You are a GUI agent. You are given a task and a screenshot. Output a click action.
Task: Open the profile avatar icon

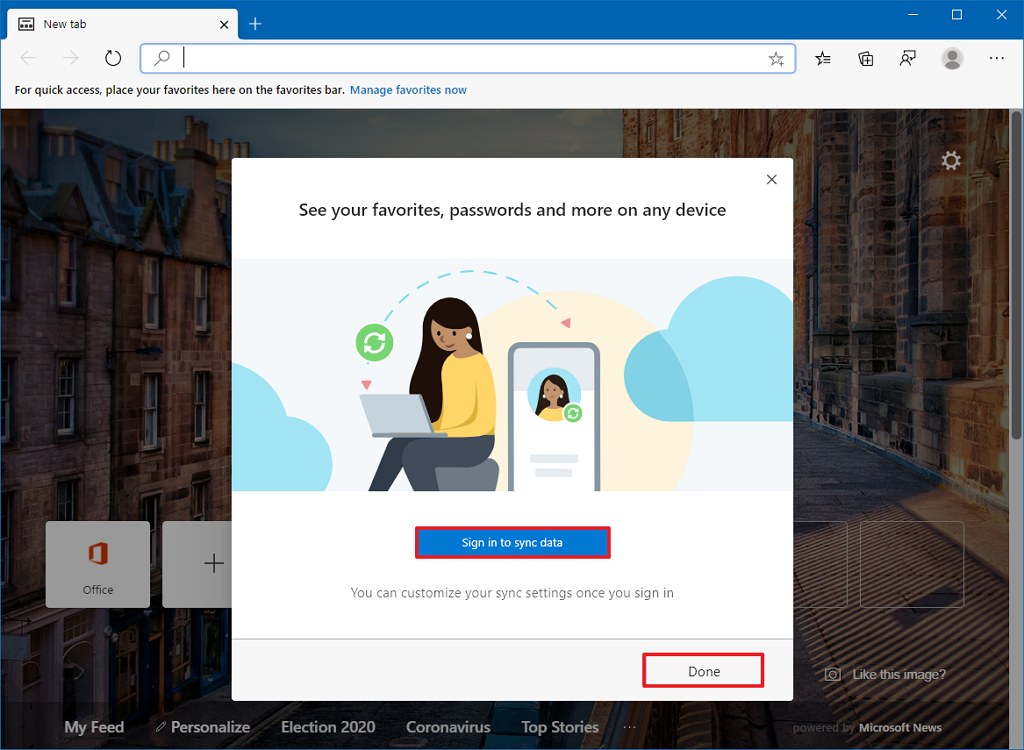pyautogui.click(x=952, y=59)
